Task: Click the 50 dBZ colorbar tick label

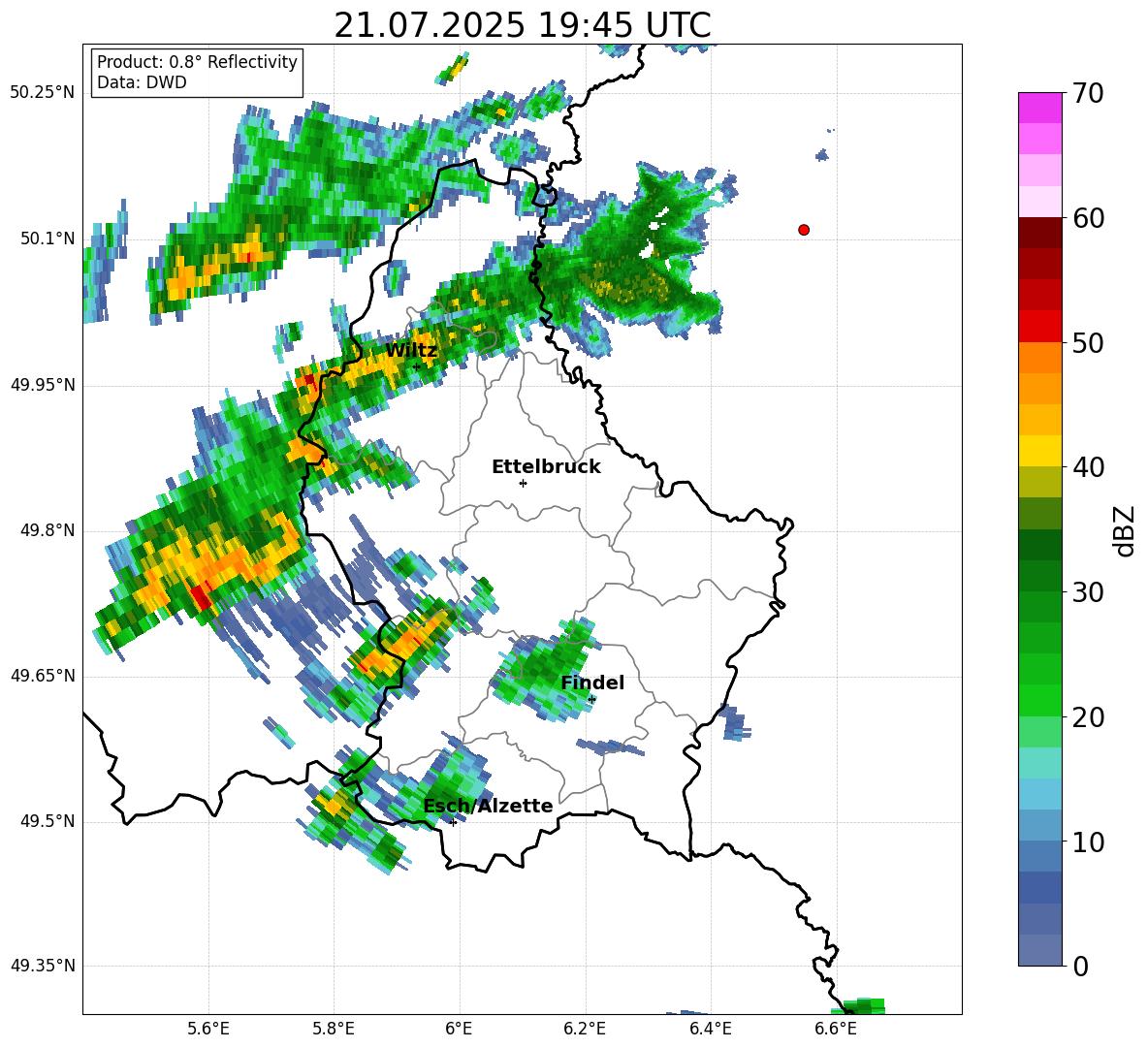Action: [x=1088, y=342]
